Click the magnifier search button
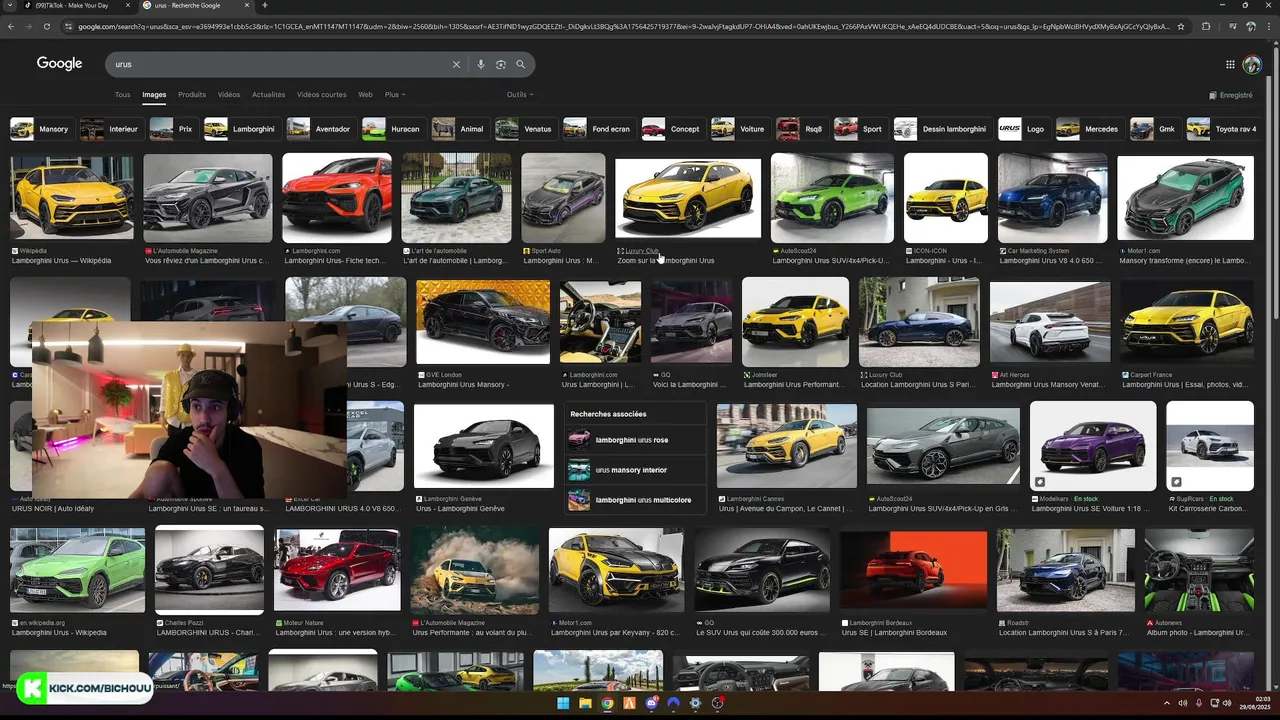 [521, 64]
